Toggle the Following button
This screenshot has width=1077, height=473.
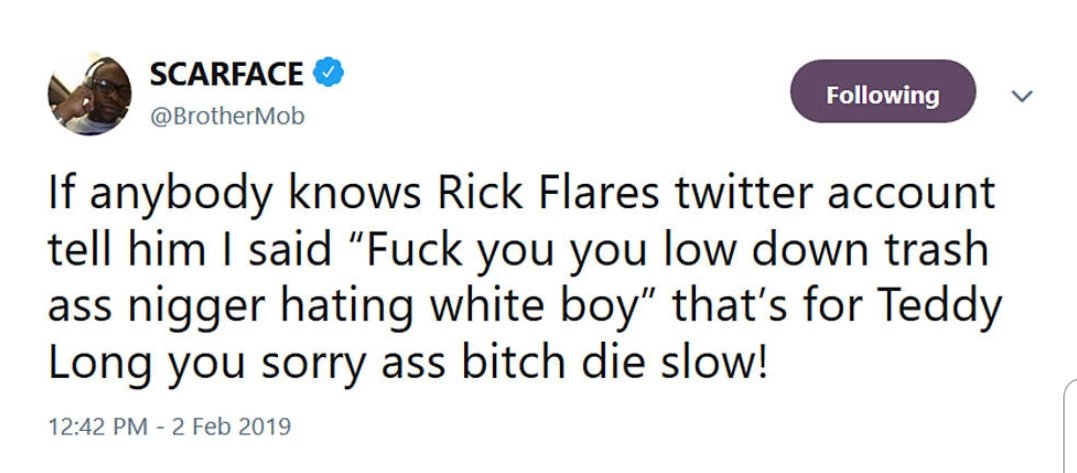tap(882, 94)
